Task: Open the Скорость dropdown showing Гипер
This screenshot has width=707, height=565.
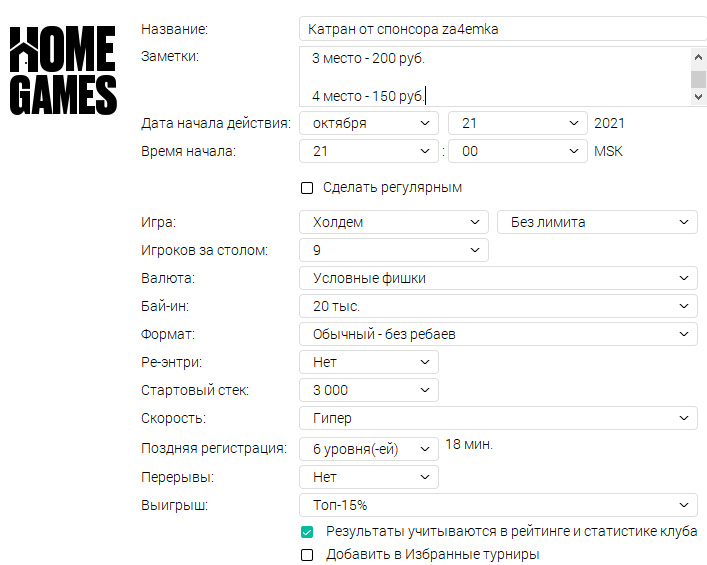Action: pyautogui.click(x=498, y=418)
